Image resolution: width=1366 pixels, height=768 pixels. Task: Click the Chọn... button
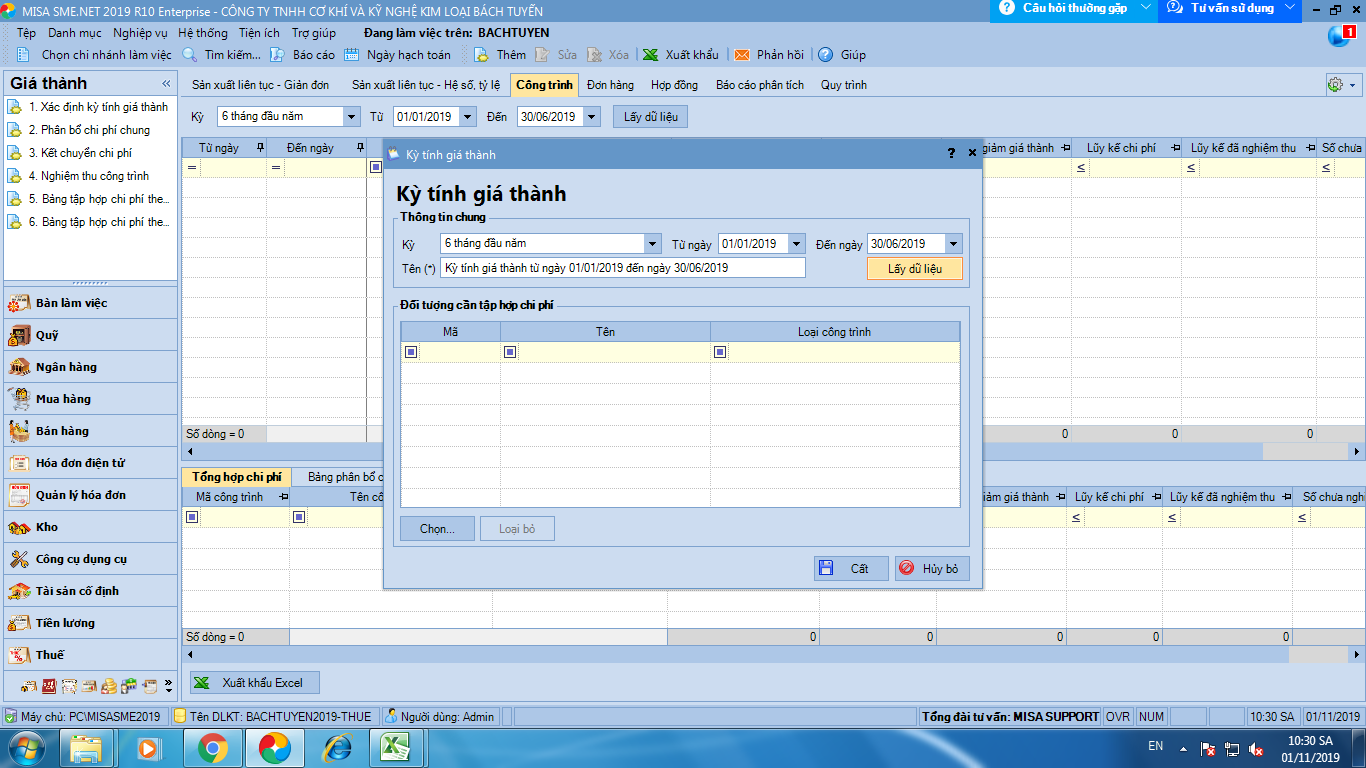(x=437, y=529)
